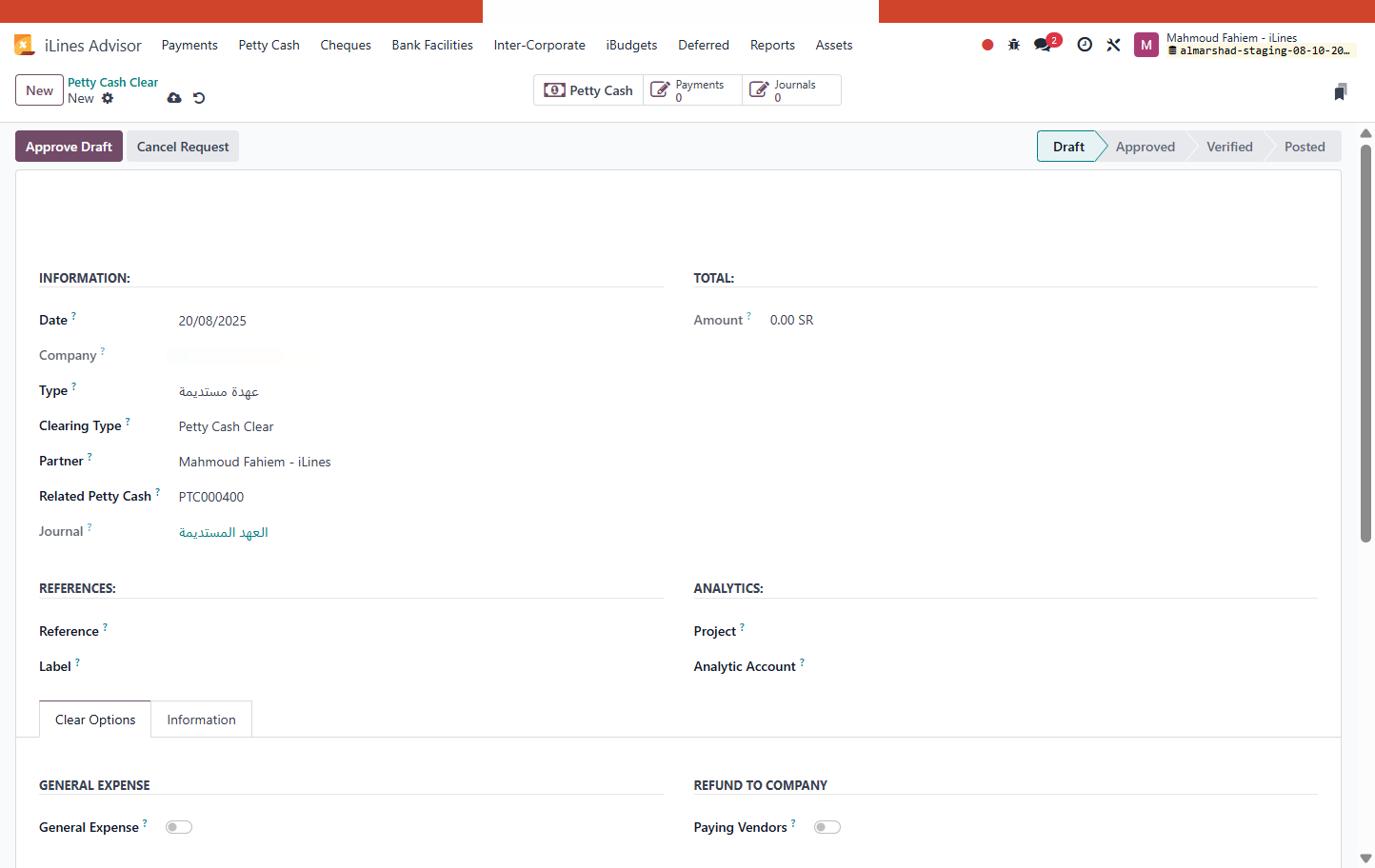Switch to the Clear Options tab
The height and width of the screenshot is (868, 1375).
tap(95, 720)
